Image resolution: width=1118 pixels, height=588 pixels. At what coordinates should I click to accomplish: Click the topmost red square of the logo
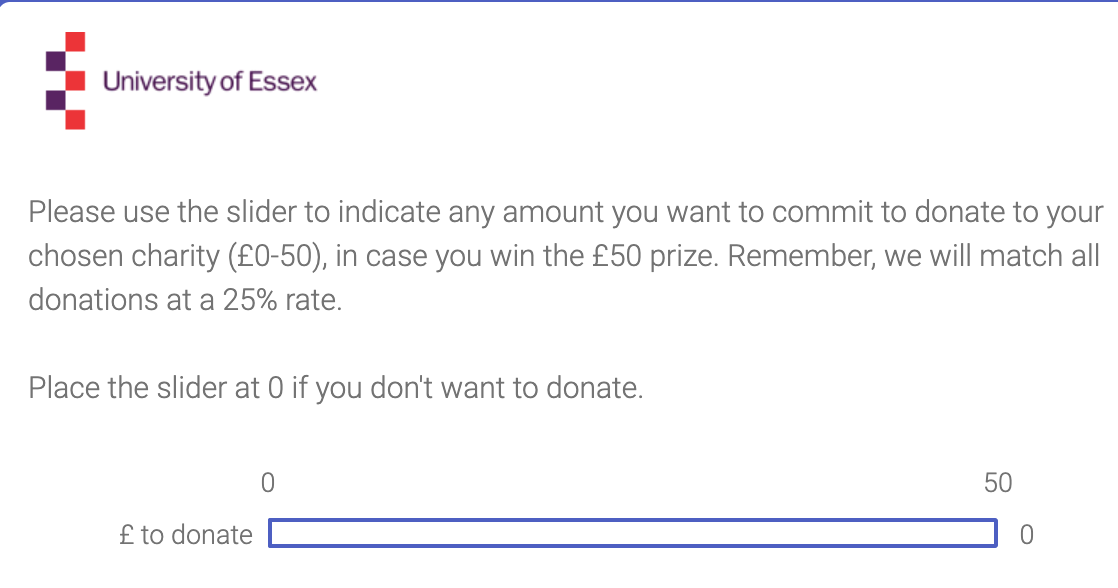tap(76, 41)
